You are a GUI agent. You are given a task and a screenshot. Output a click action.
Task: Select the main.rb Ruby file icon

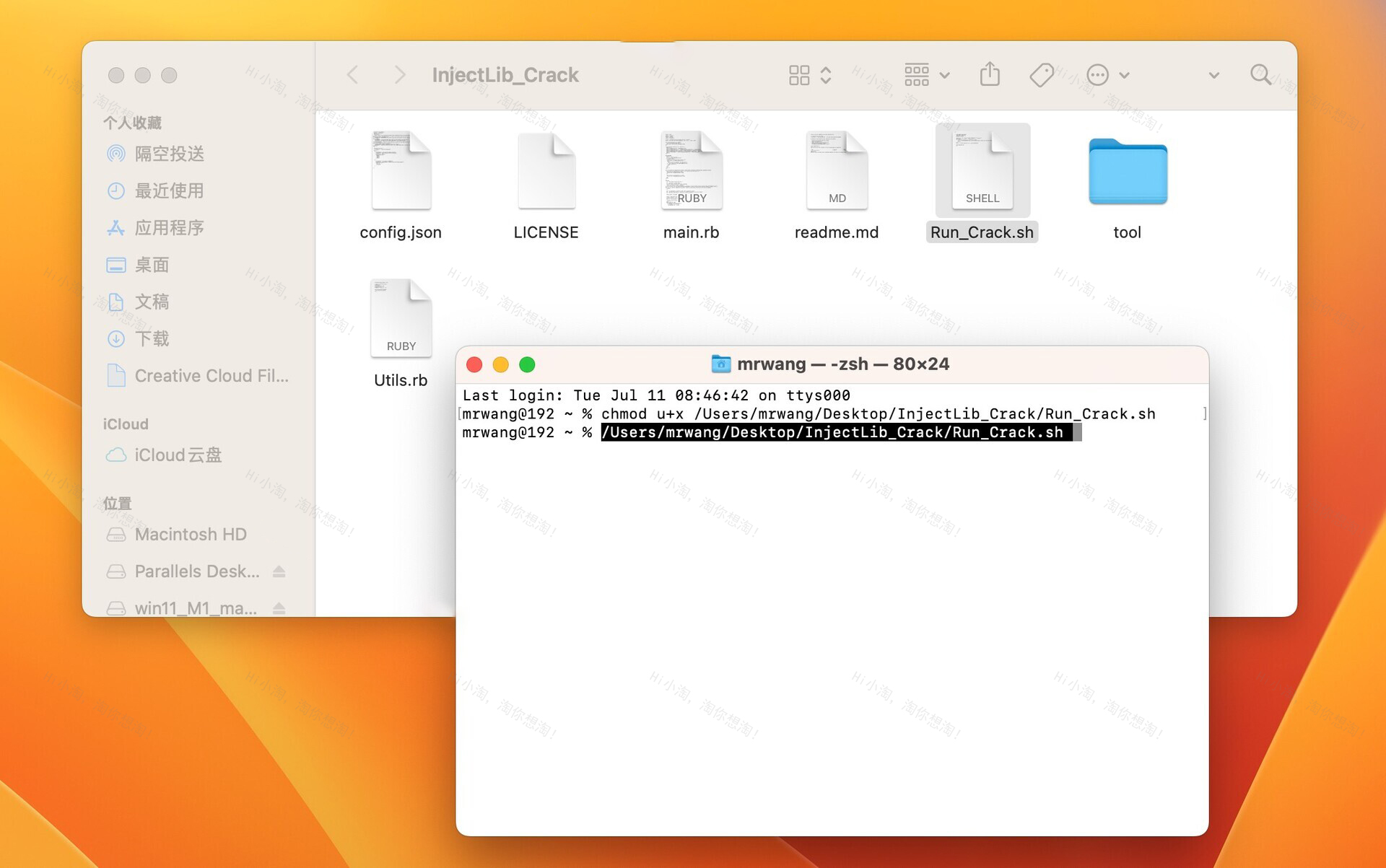point(692,170)
